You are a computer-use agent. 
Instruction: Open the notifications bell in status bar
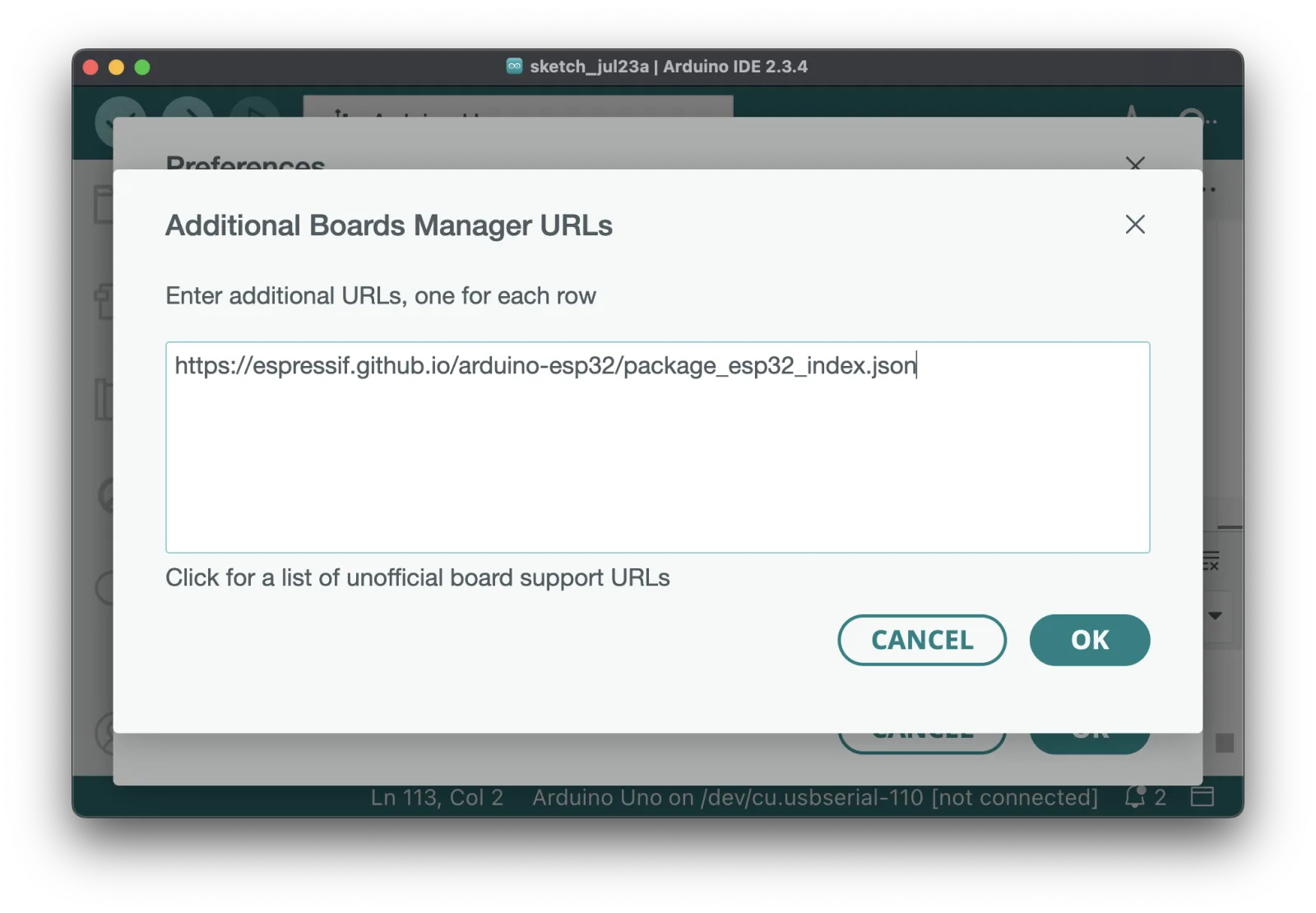pyautogui.click(x=1136, y=796)
